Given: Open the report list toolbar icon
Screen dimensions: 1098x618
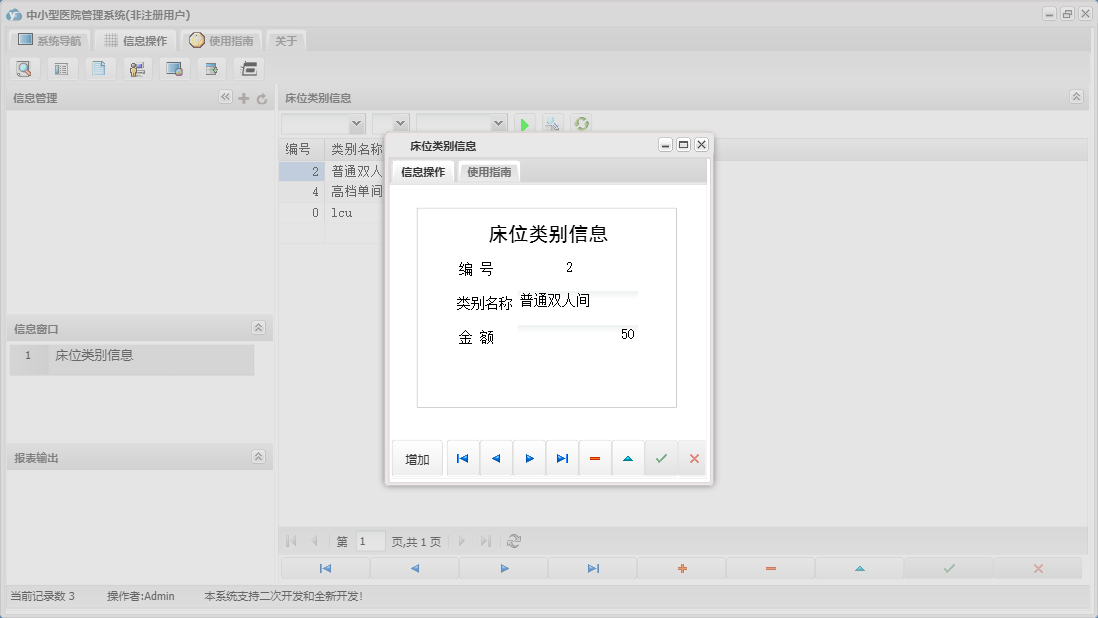Looking at the screenshot, I should coord(62,68).
